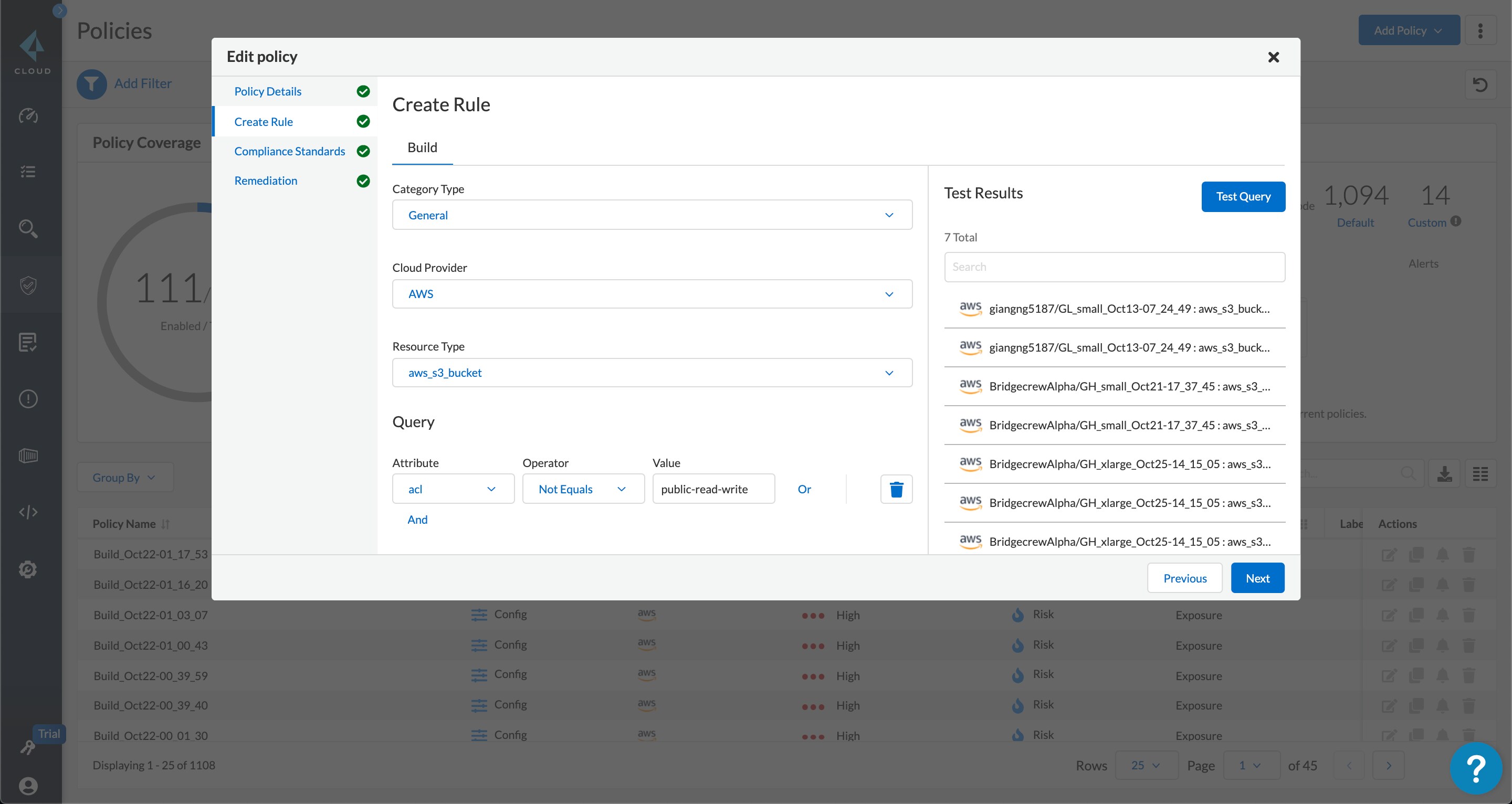Open the floating help question-mark button
Screen dimensions: 1512x804
(x=1476, y=768)
